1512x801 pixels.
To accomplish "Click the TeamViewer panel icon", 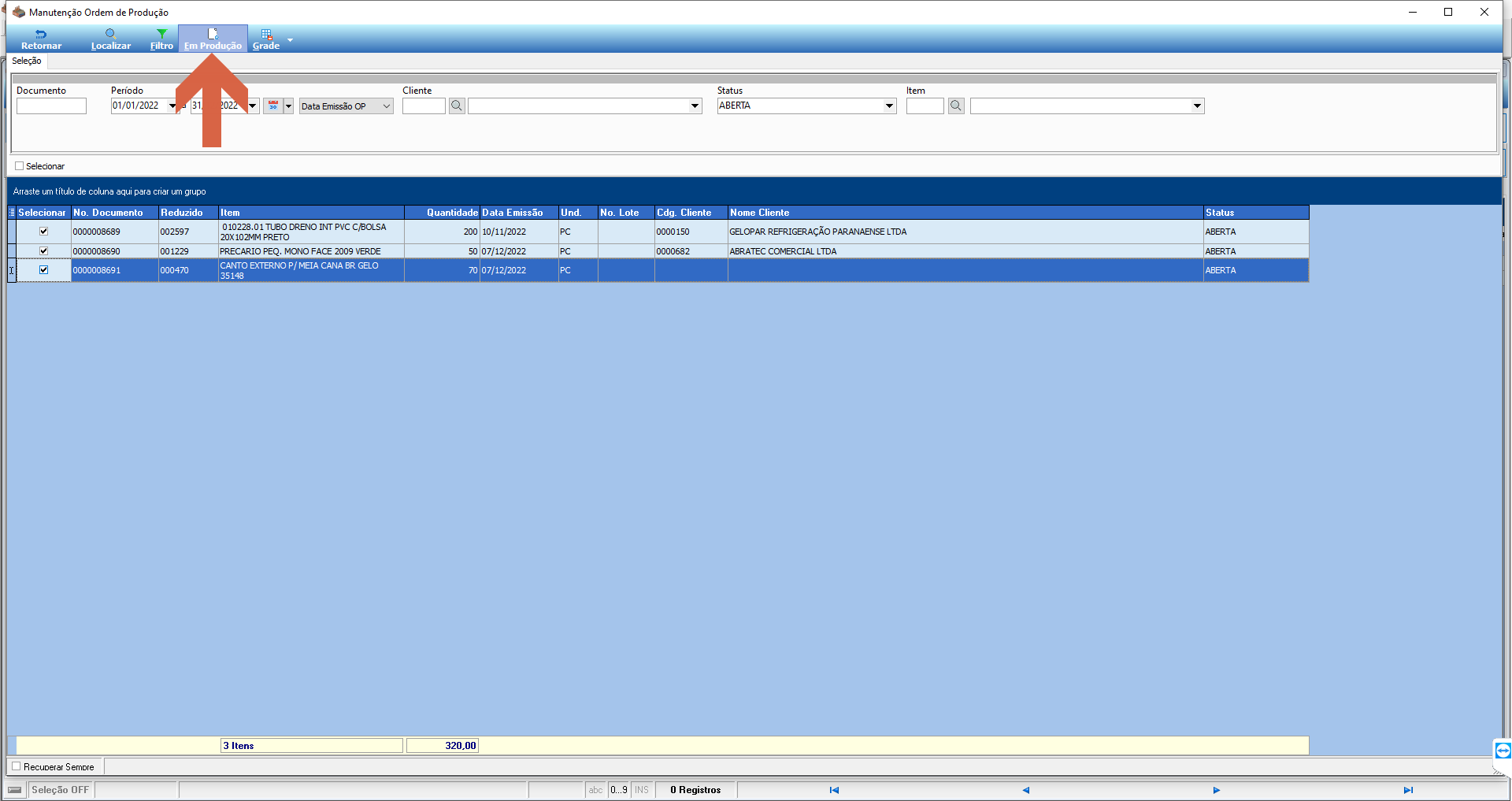I will 1503,750.
